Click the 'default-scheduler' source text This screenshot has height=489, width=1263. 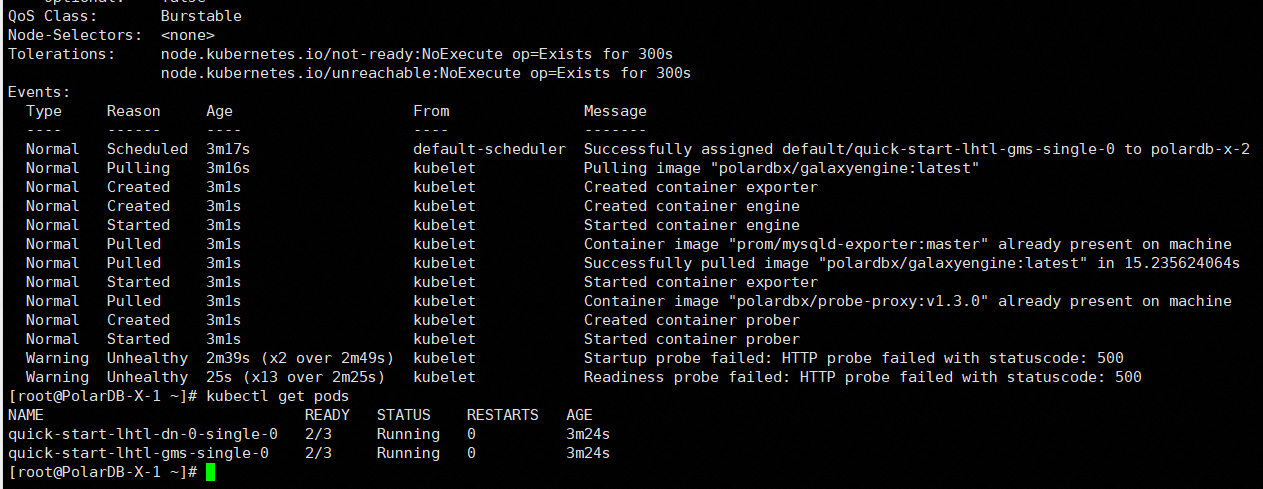tap(489, 149)
